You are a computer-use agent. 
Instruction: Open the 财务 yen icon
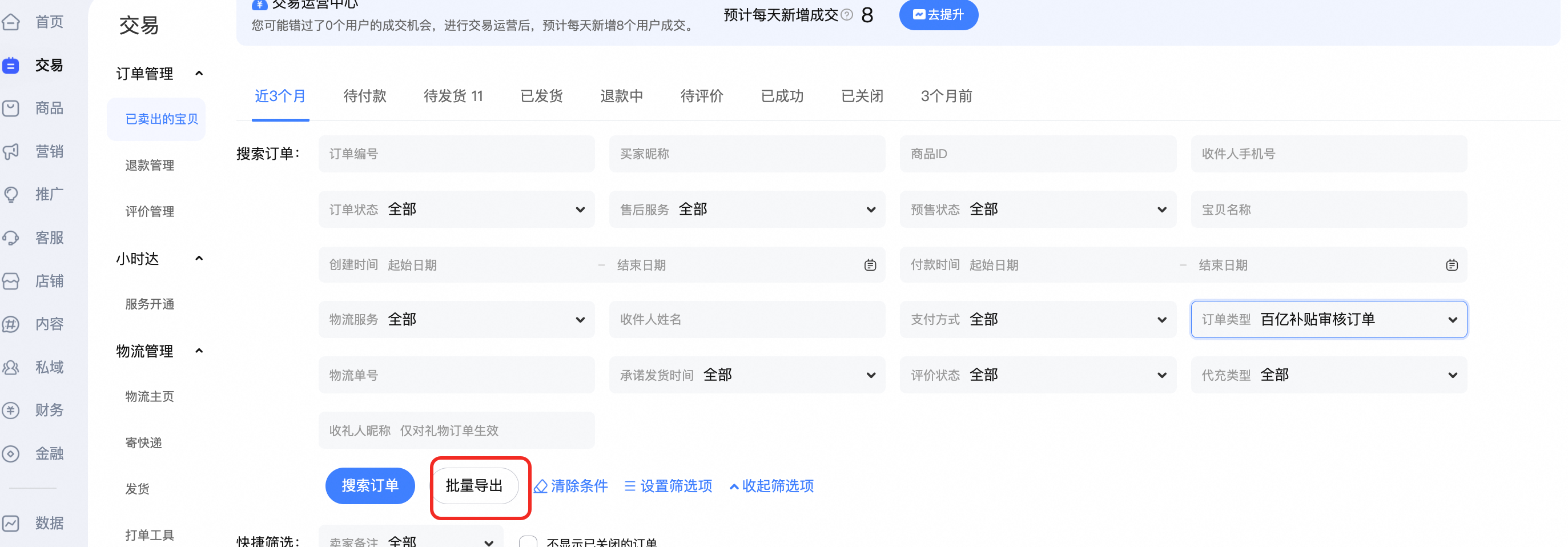[11, 411]
